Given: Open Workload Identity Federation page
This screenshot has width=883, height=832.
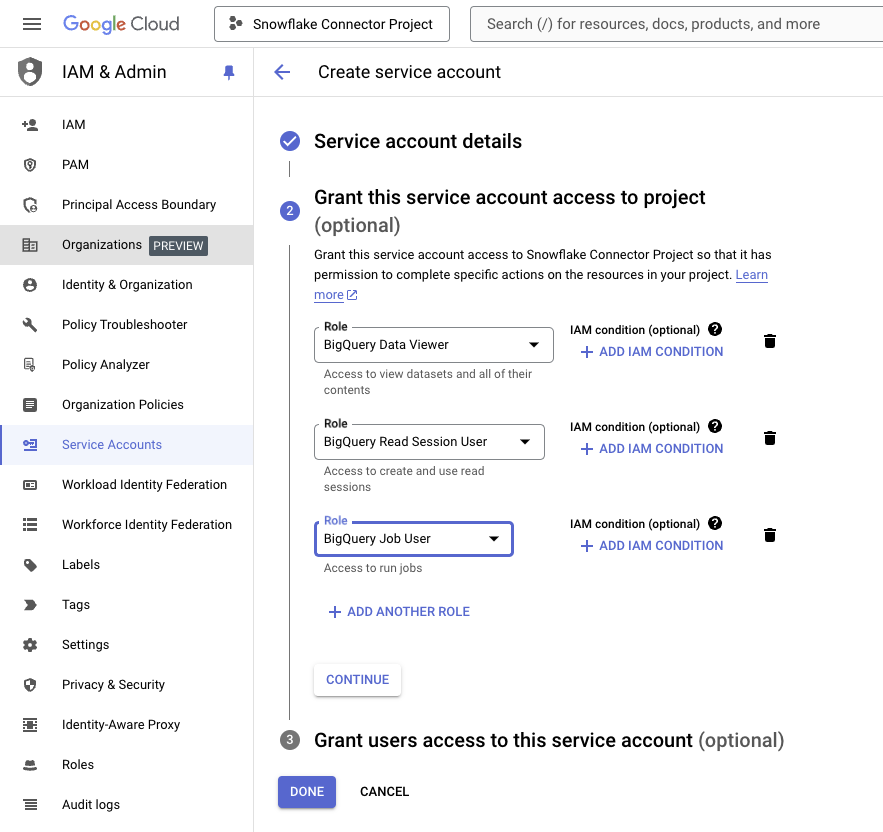Looking at the screenshot, I should [144, 485].
